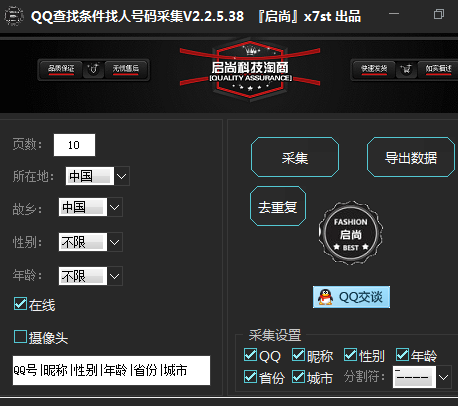Screen dimensions: 458x406
Task: Click the 页数 input field showing 10
Action: tap(74, 145)
